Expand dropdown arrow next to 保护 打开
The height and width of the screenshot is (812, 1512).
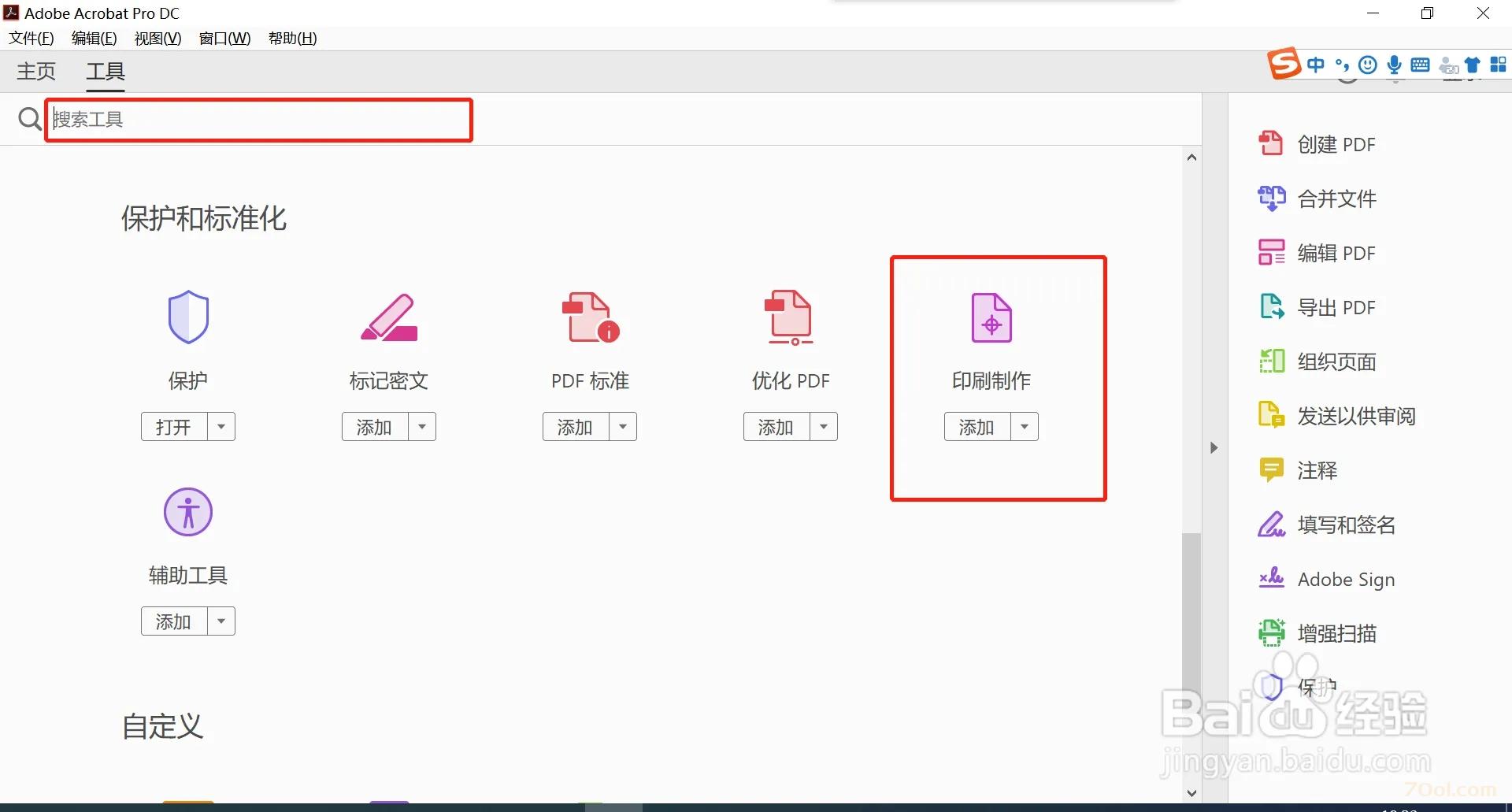(221, 426)
